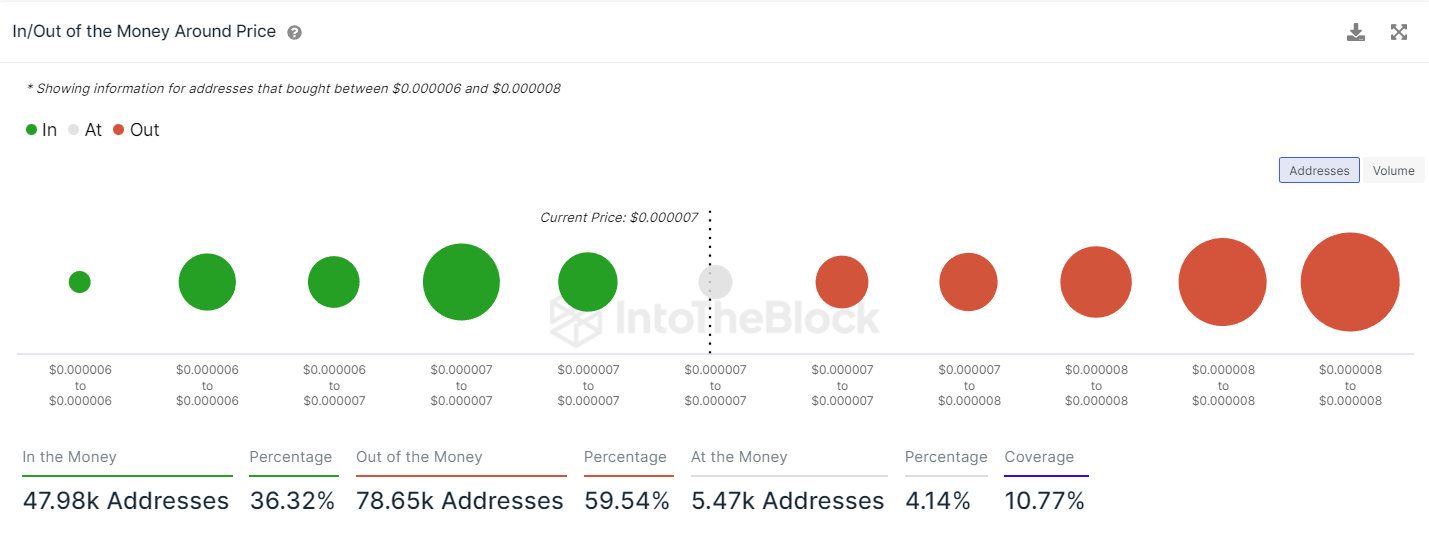
Task: Select the largest green bubble
Action: coord(461,282)
